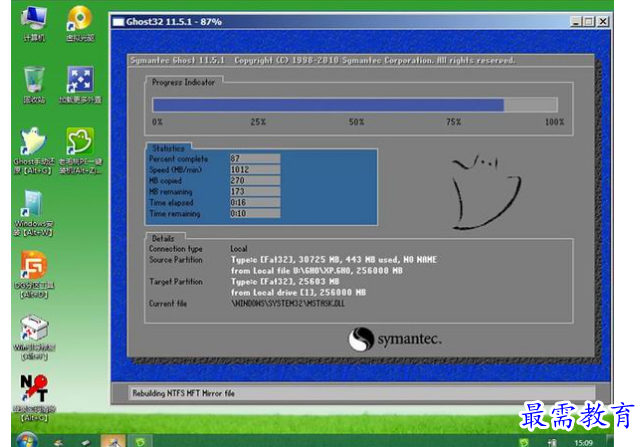Image resolution: width=643 pixels, height=447 pixels.
Task: Open the blue four-arrows desktop shortcut
Action: [80, 85]
